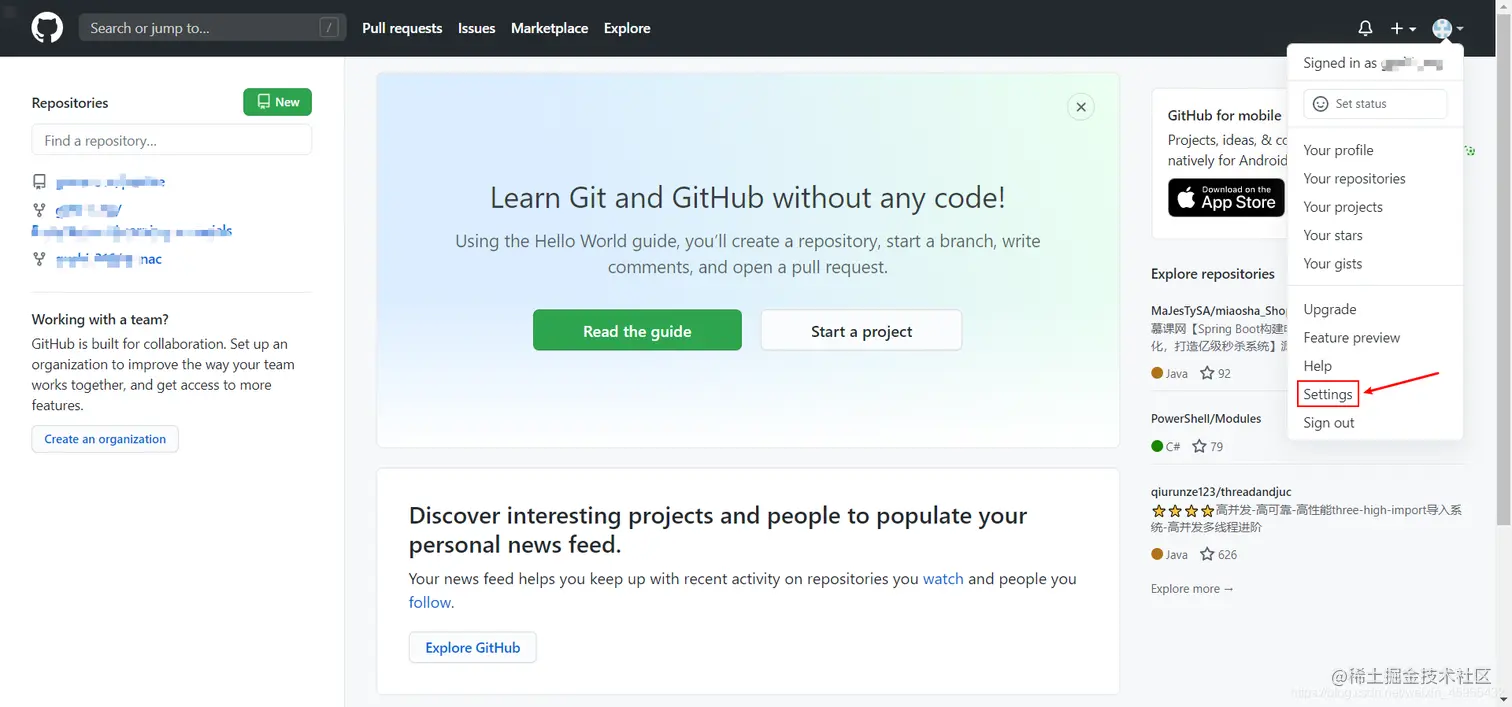Image resolution: width=1512 pixels, height=707 pixels.
Task: Click the slash shortcut icon in search
Action: pos(329,28)
